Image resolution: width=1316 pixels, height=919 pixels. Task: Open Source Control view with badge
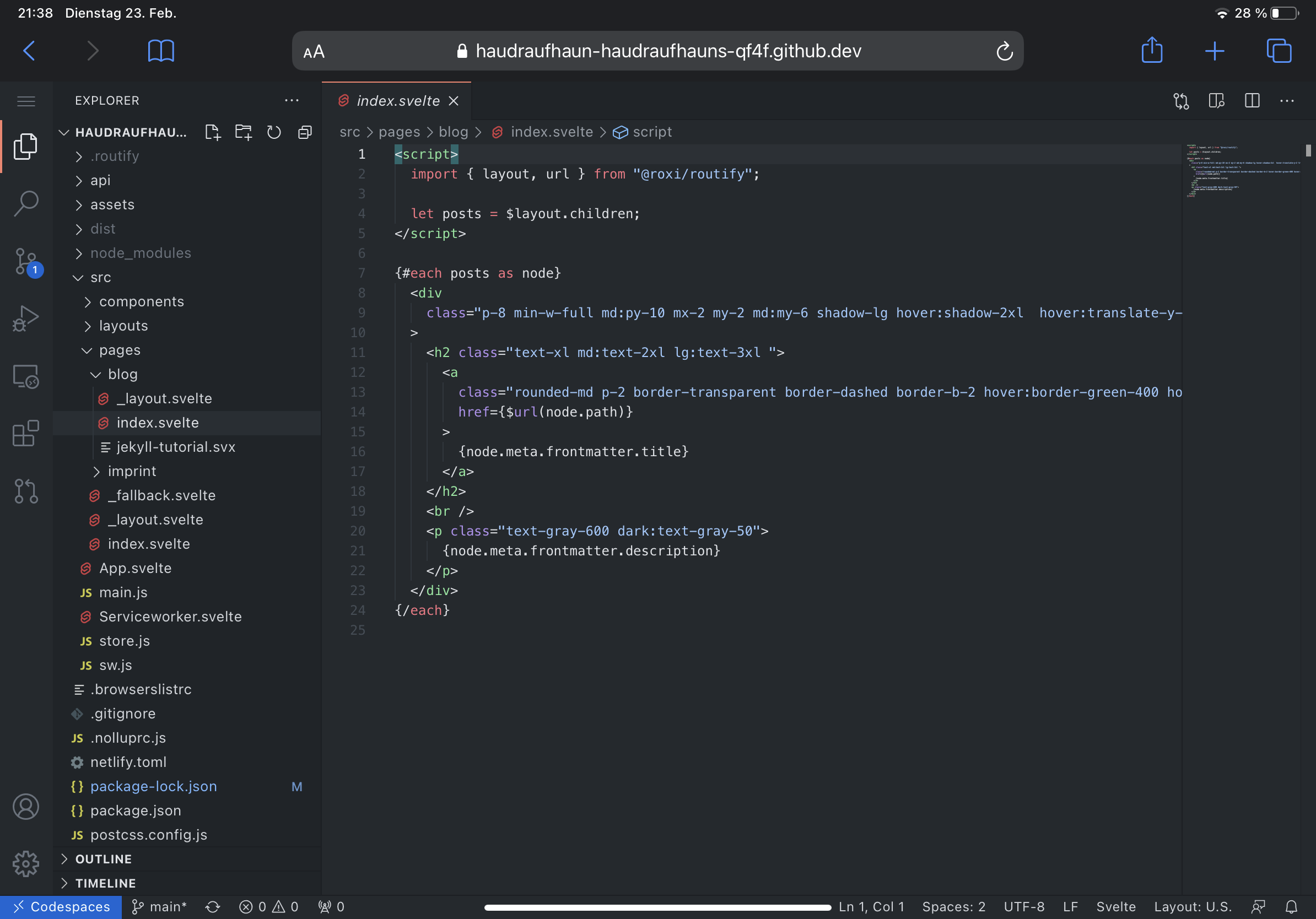[x=26, y=262]
